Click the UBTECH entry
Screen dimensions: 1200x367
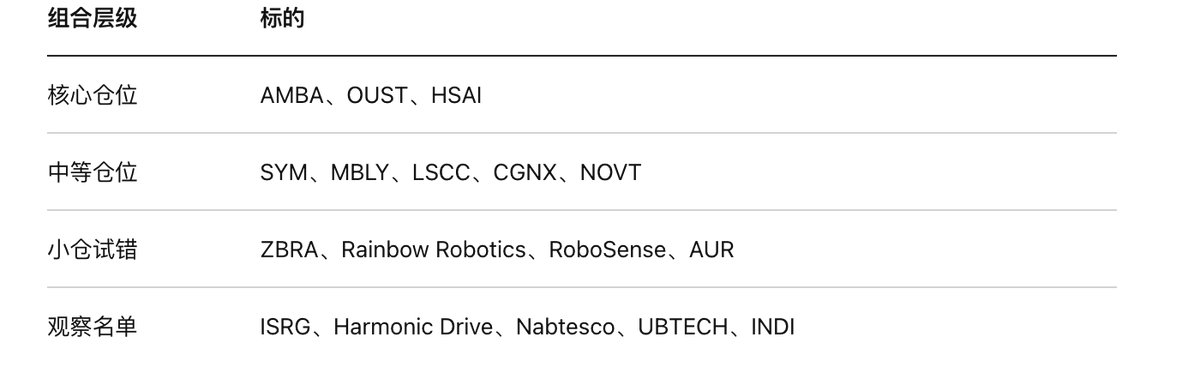point(683,327)
